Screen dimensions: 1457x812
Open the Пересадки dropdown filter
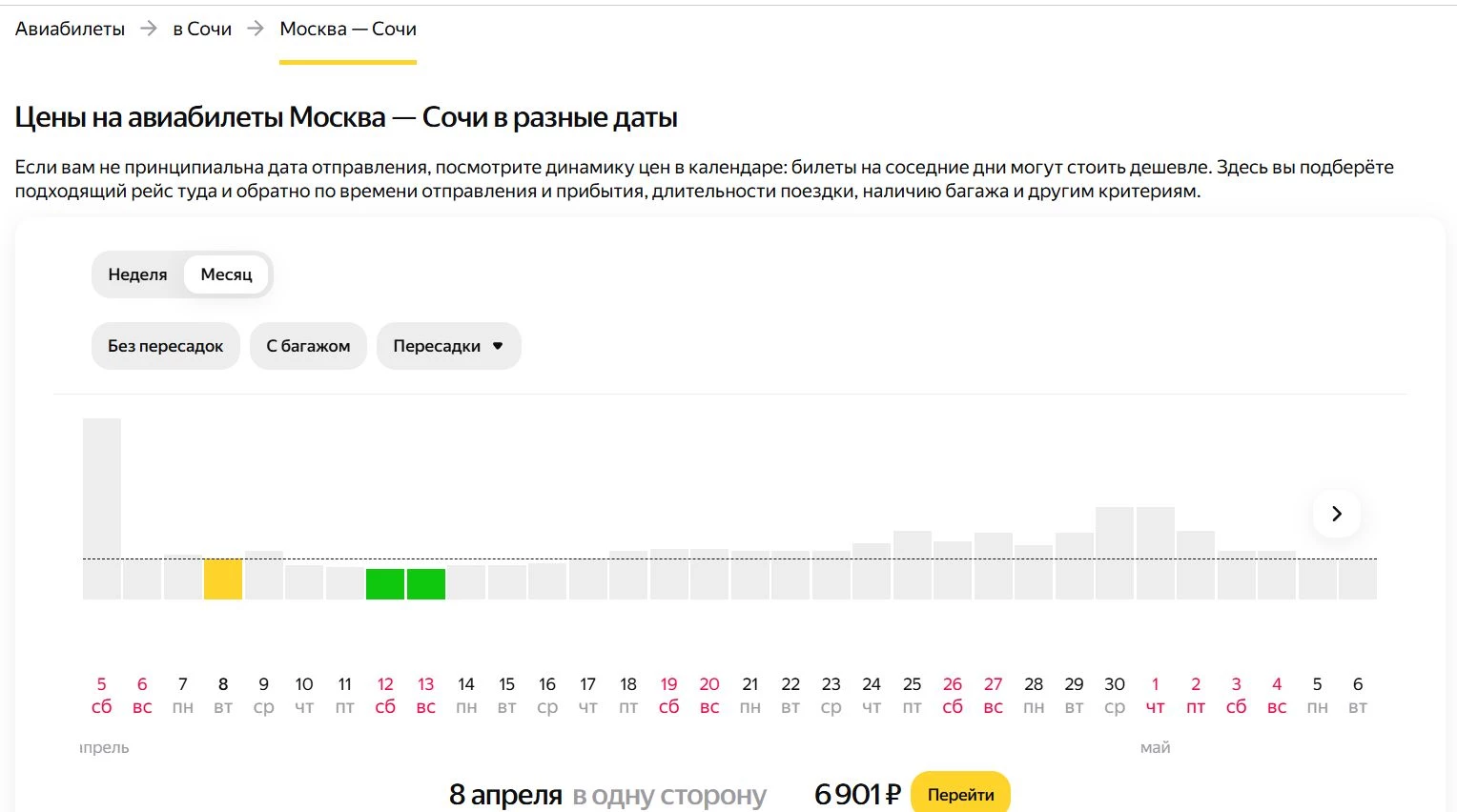(449, 346)
